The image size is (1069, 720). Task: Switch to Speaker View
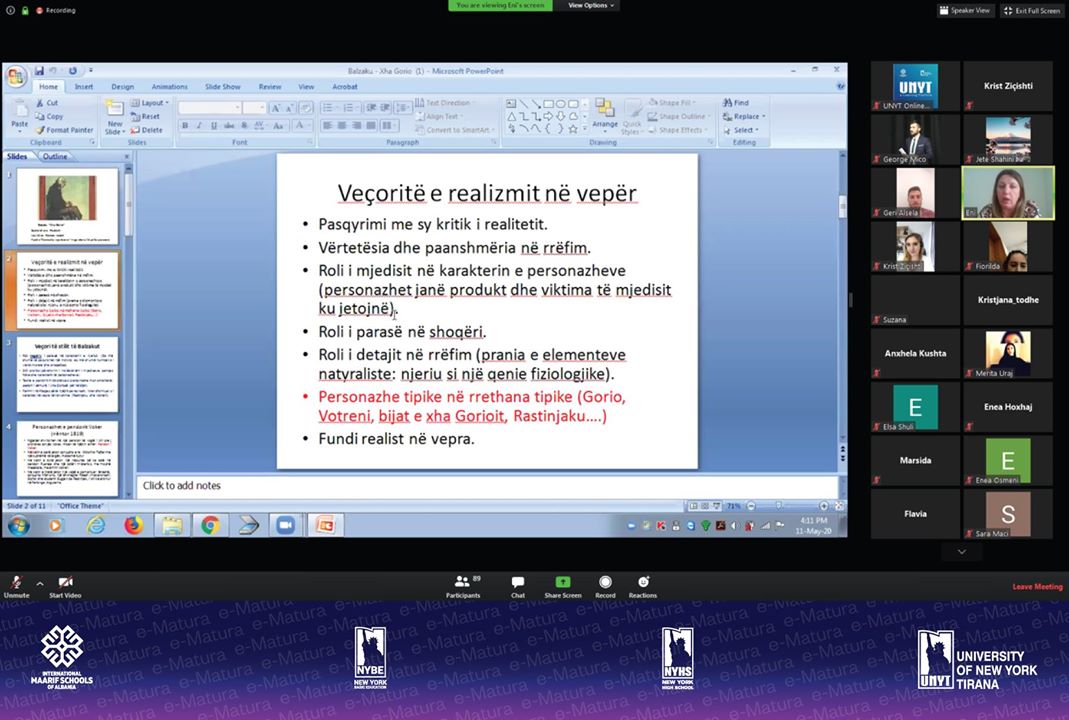point(964,10)
